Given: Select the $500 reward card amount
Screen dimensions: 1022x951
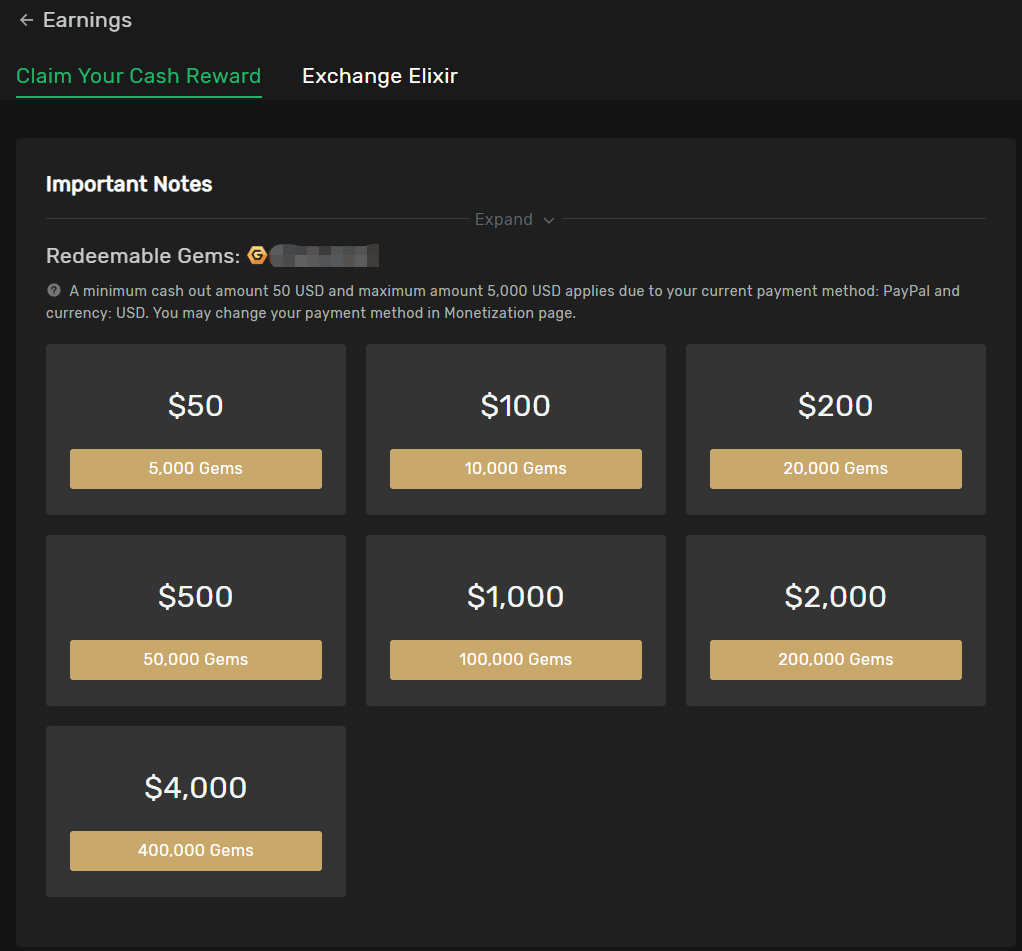Looking at the screenshot, I should (x=196, y=596).
